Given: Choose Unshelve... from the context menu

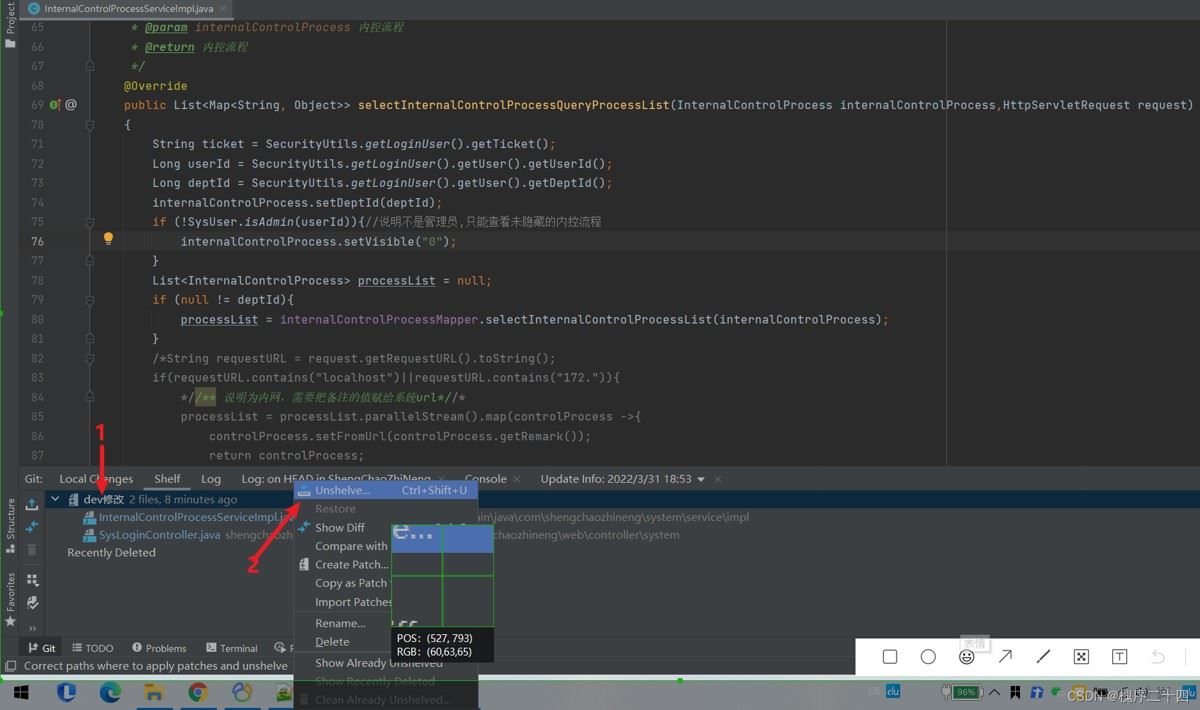Looking at the screenshot, I should 342,491.
